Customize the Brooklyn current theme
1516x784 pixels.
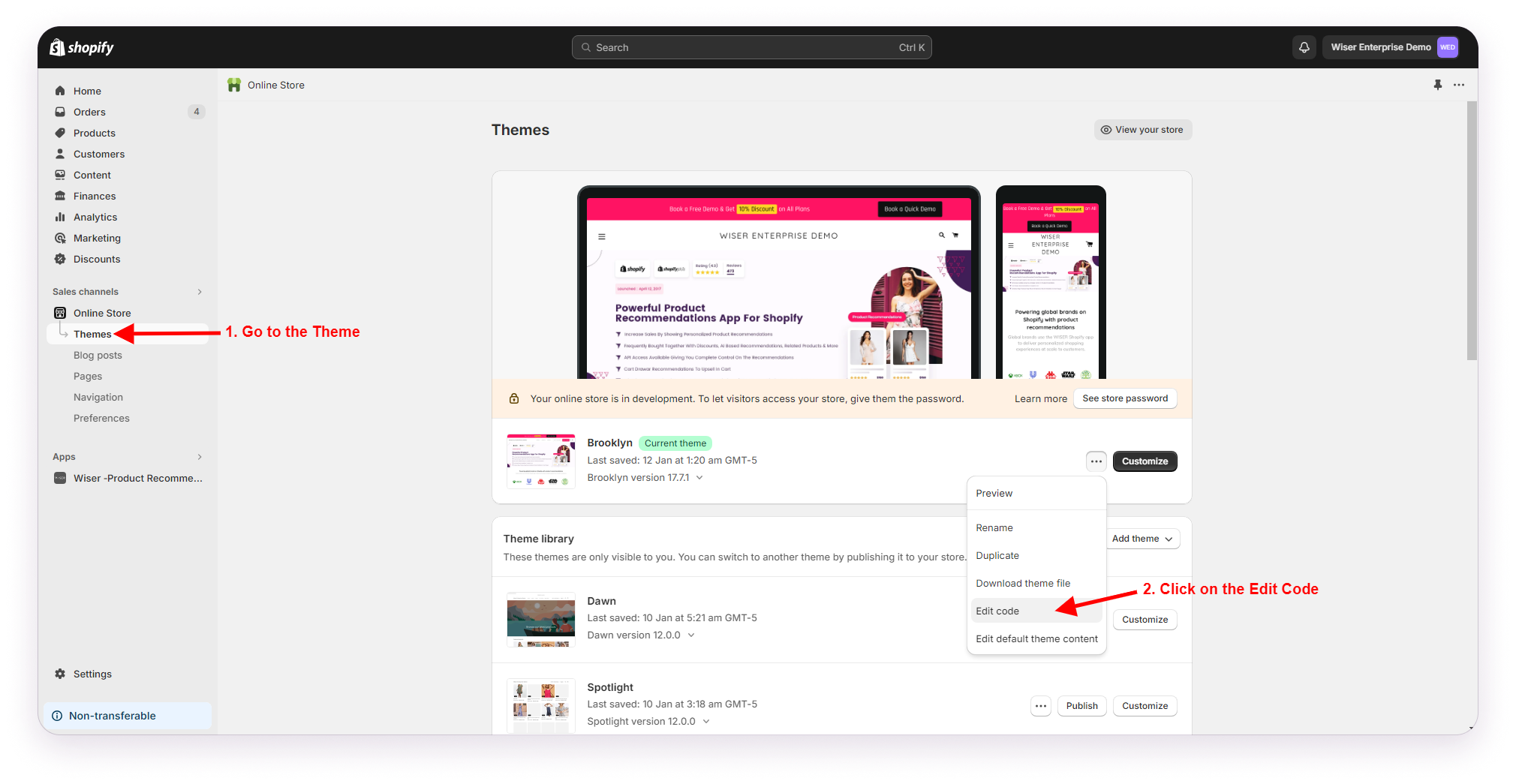1145,461
